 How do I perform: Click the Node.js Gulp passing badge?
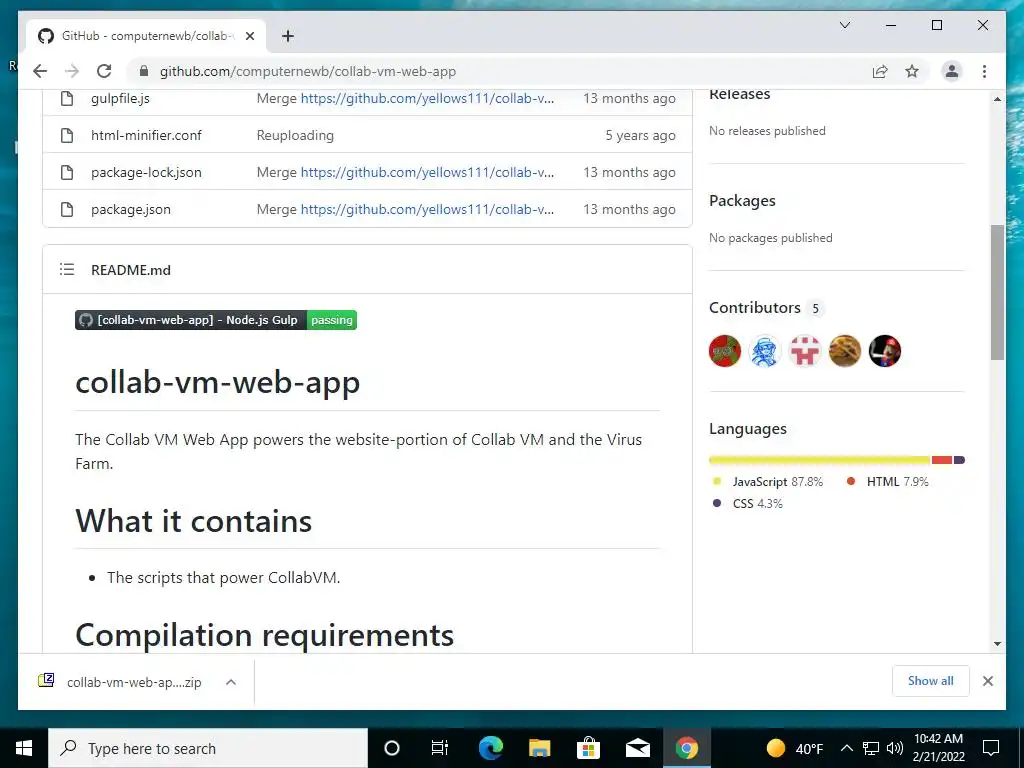[216, 320]
